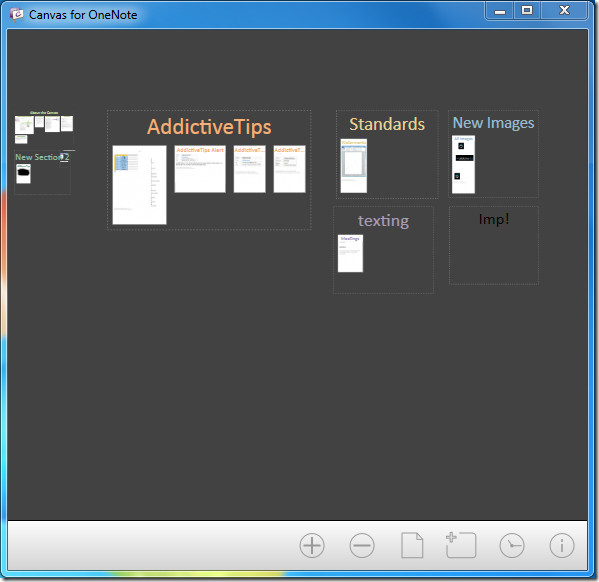
Task: Open the page thumbnail in texting section
Action: click(x=350, y=253)
